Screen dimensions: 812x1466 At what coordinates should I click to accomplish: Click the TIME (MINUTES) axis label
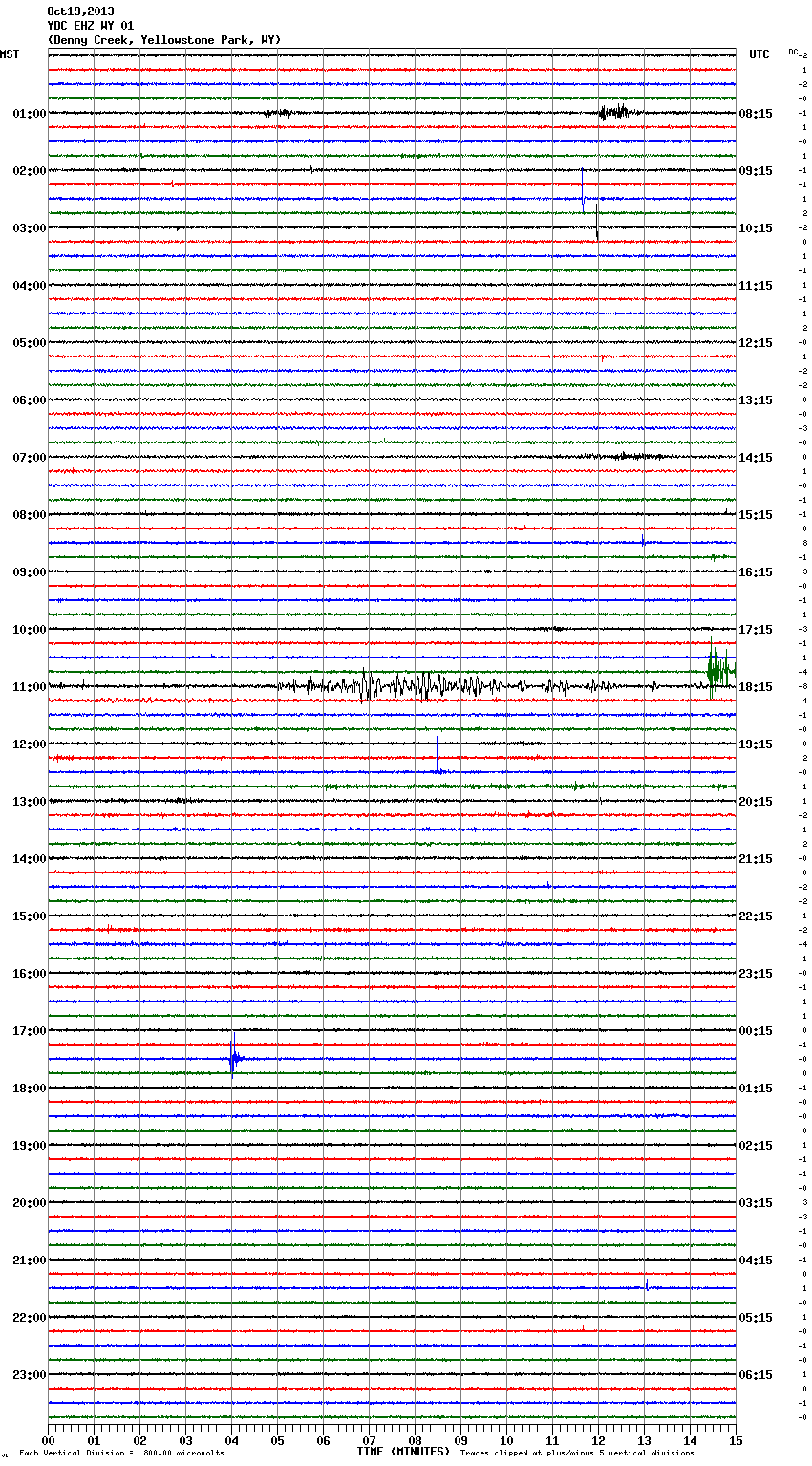(x=403, y=1452)
